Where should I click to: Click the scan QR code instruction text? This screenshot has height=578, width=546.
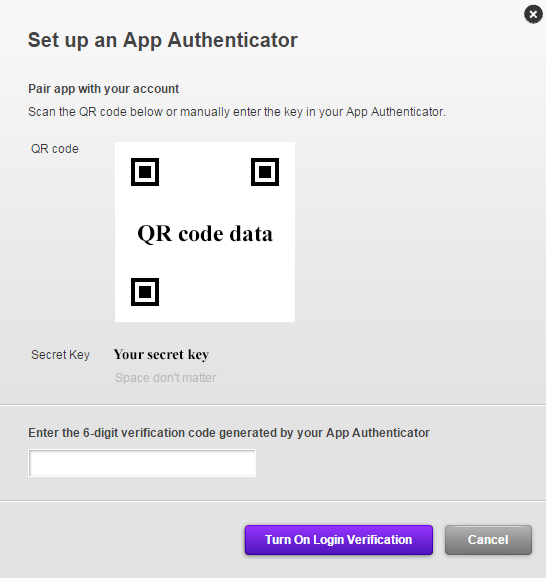point(237,112)
